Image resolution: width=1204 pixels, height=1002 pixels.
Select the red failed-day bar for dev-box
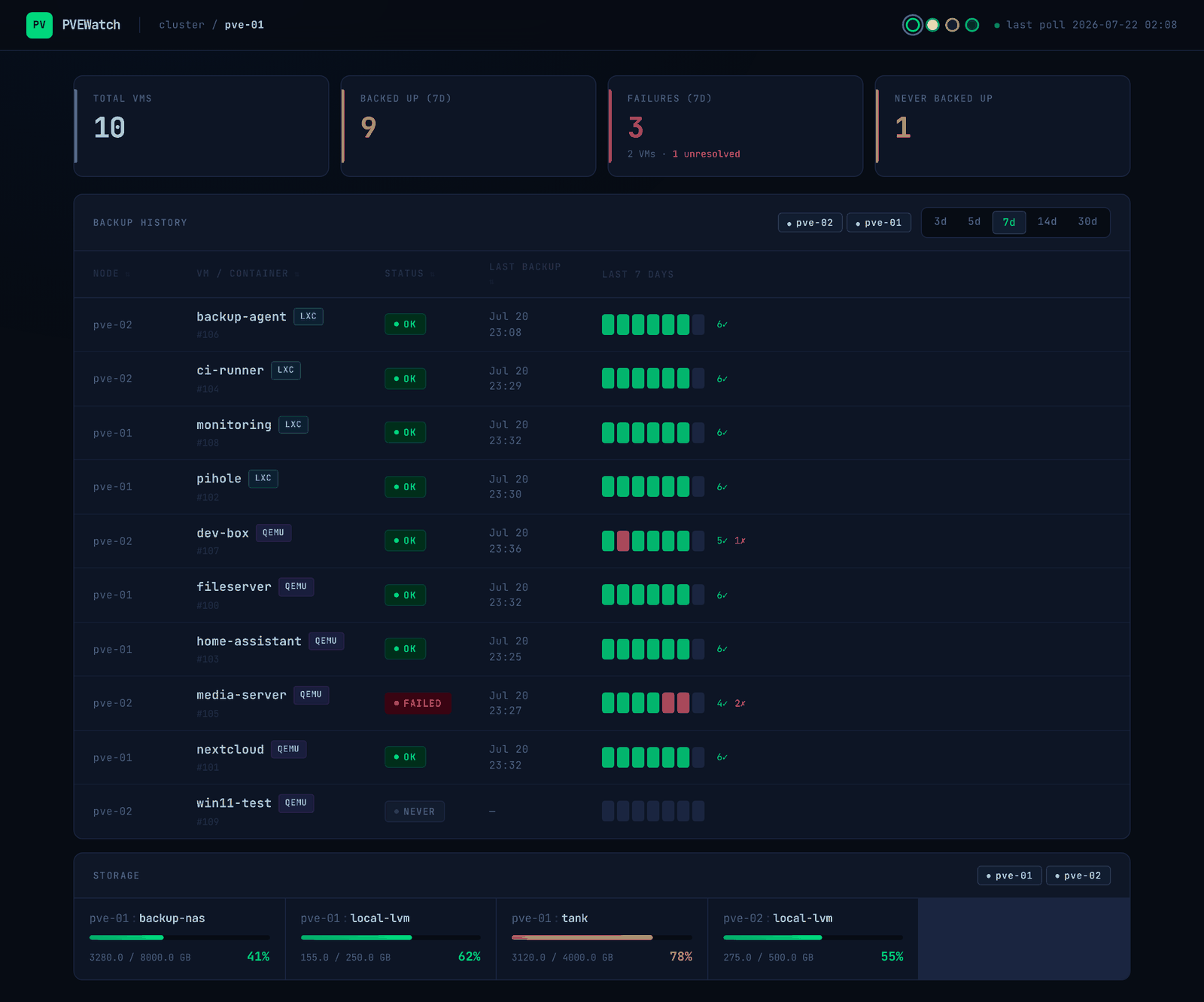click(x=623, y=541)
